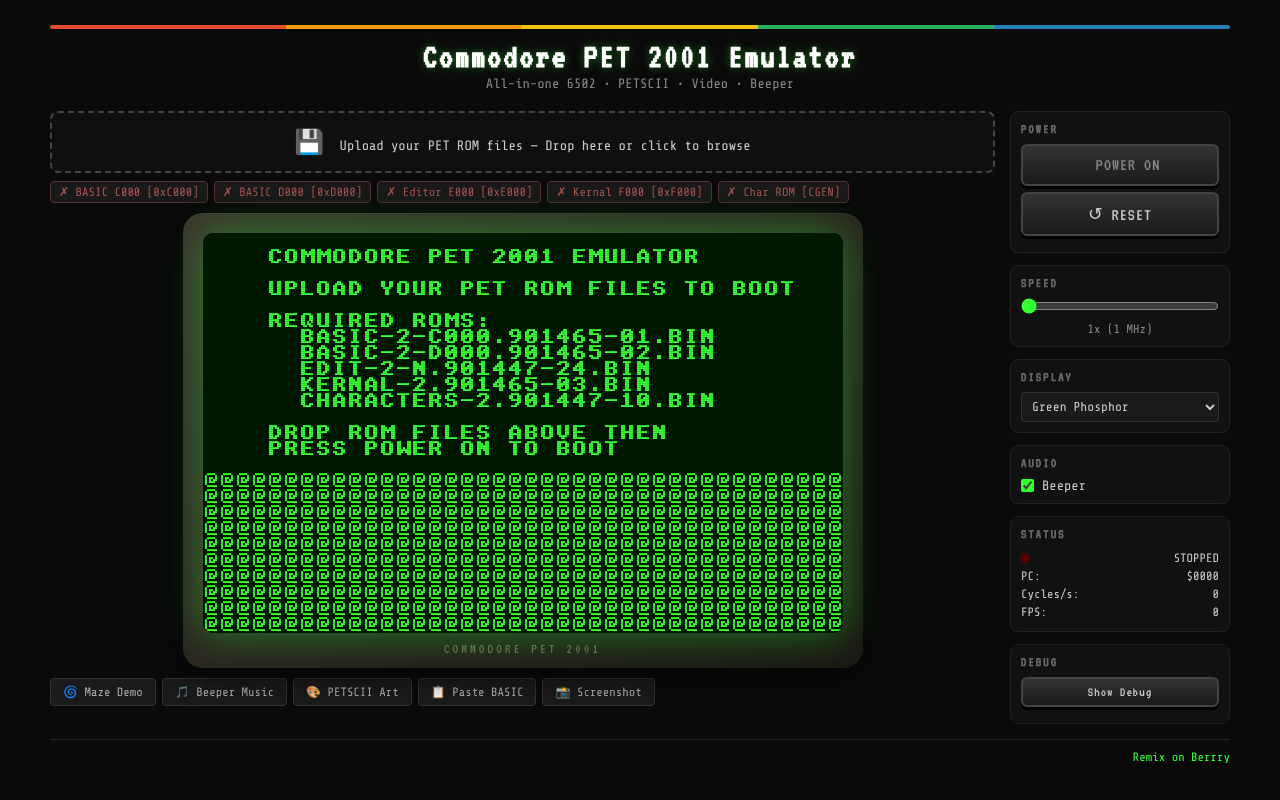Viewport: 1280px width, 800px height.
Task: Select the BASIC C000 ROM tag
Action: pos(129,192)
